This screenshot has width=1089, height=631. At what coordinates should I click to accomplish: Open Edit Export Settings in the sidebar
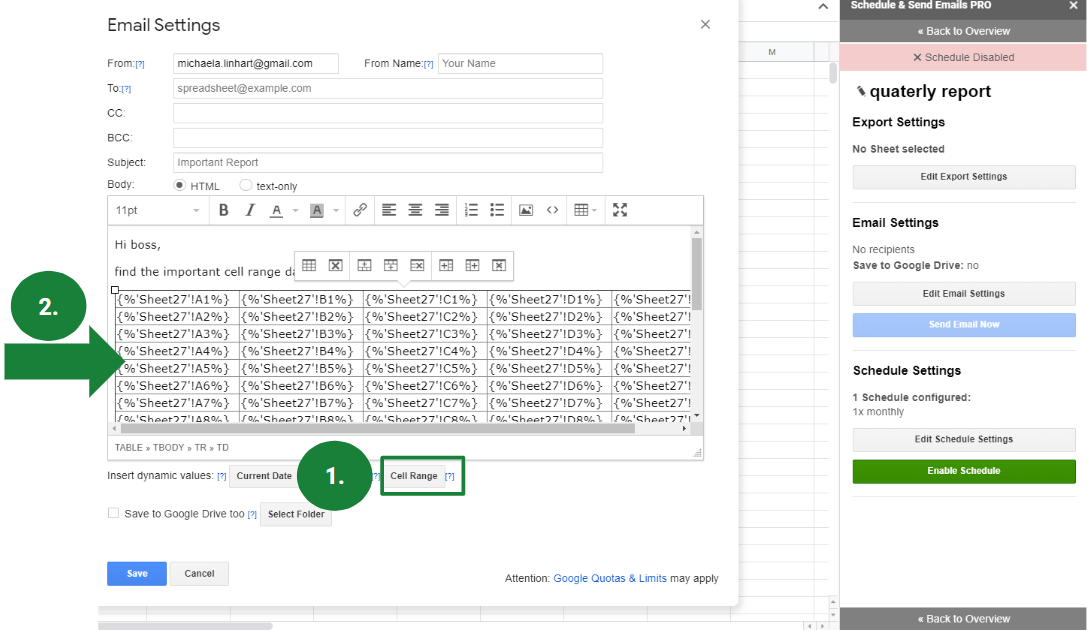coord(963,177)
